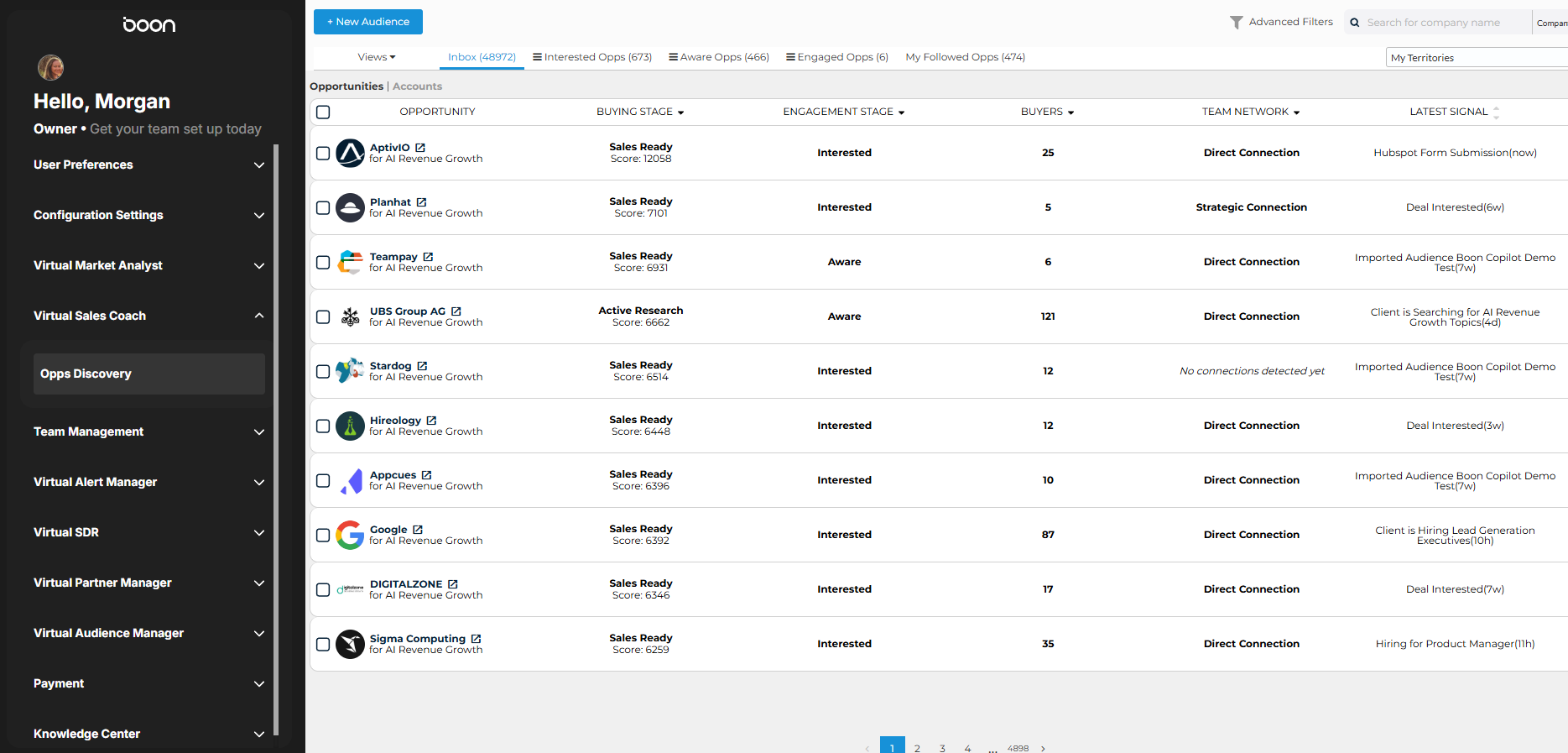Screen dimensions: 1568x753
Task: Click the Google logo
Action: pyautogui.click(x=350, y=535)
